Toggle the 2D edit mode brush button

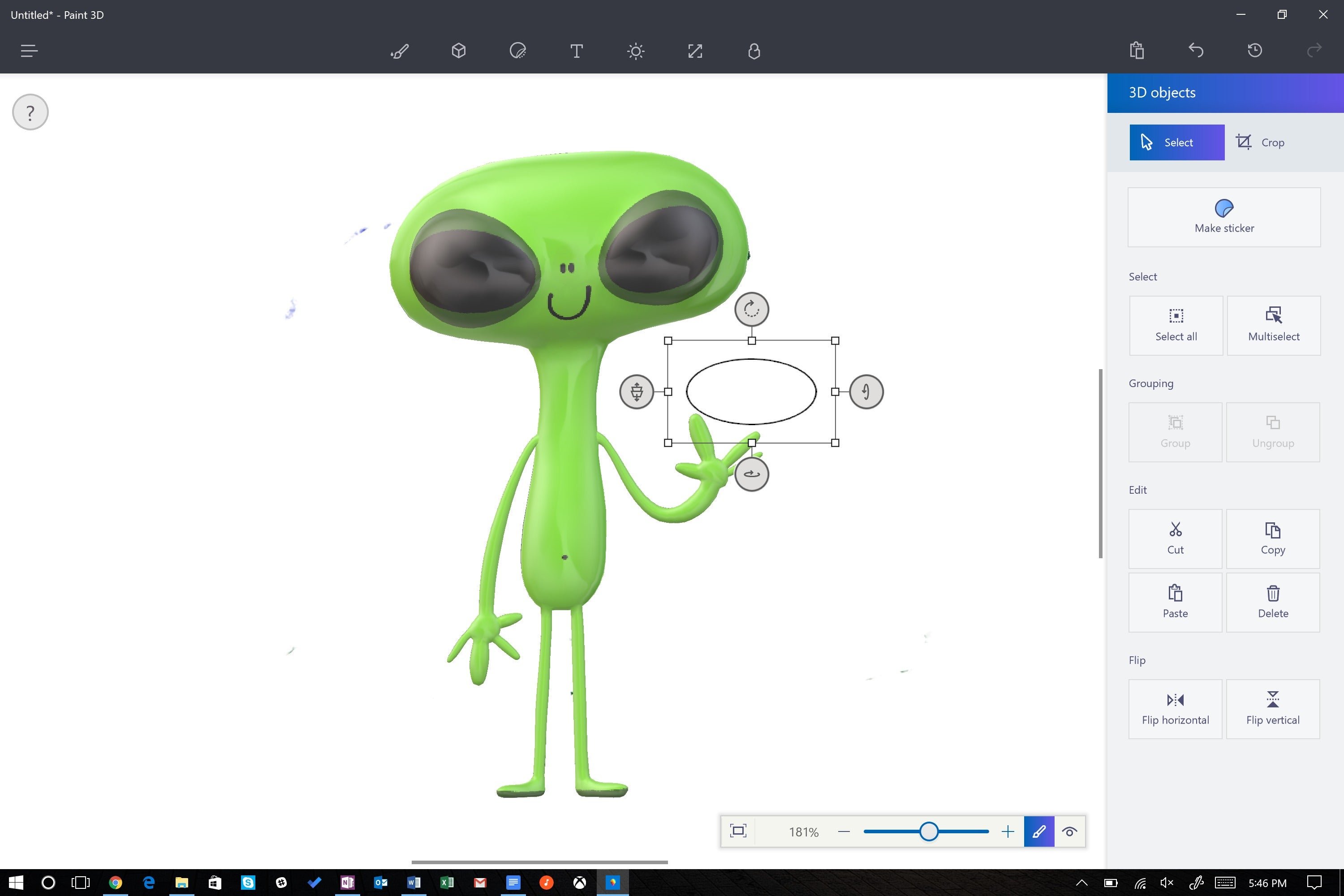point(1039,831)
